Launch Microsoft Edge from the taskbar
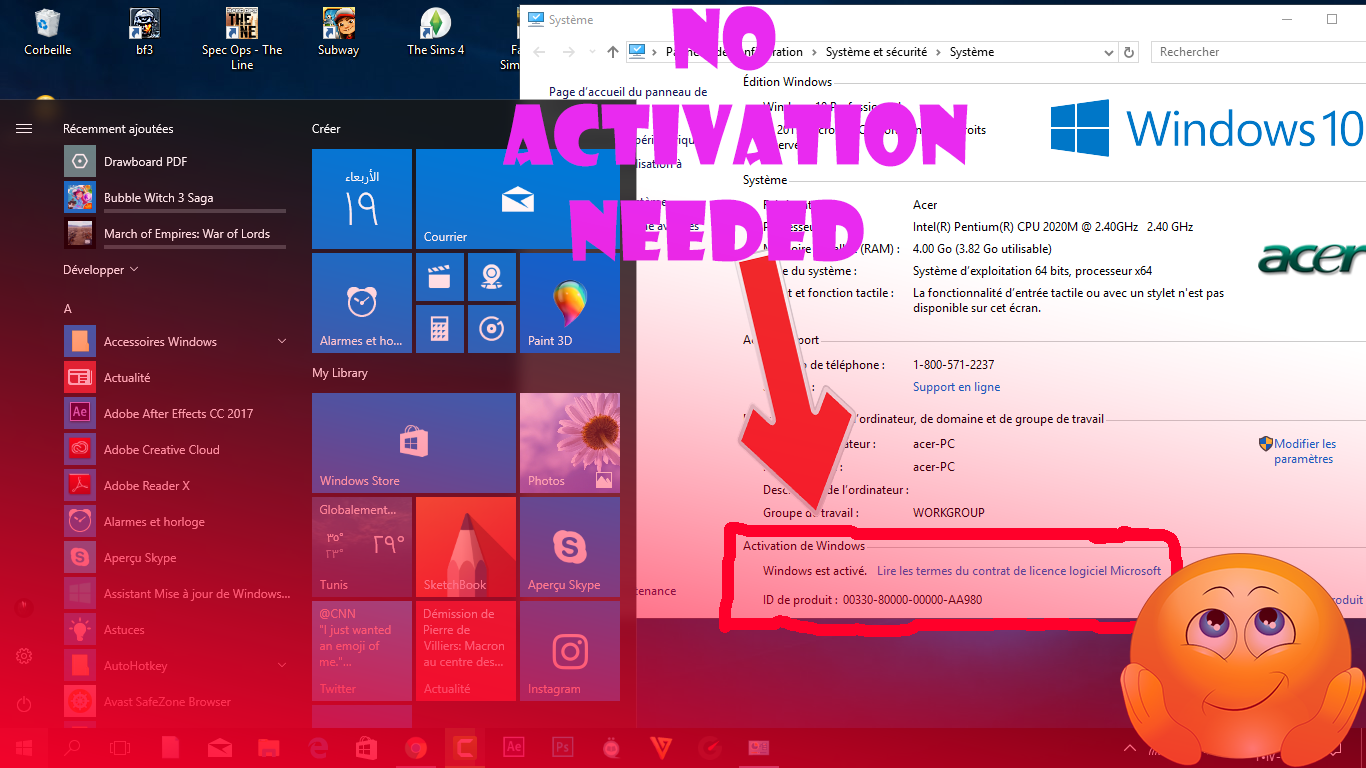 click(x=318, y=748)
